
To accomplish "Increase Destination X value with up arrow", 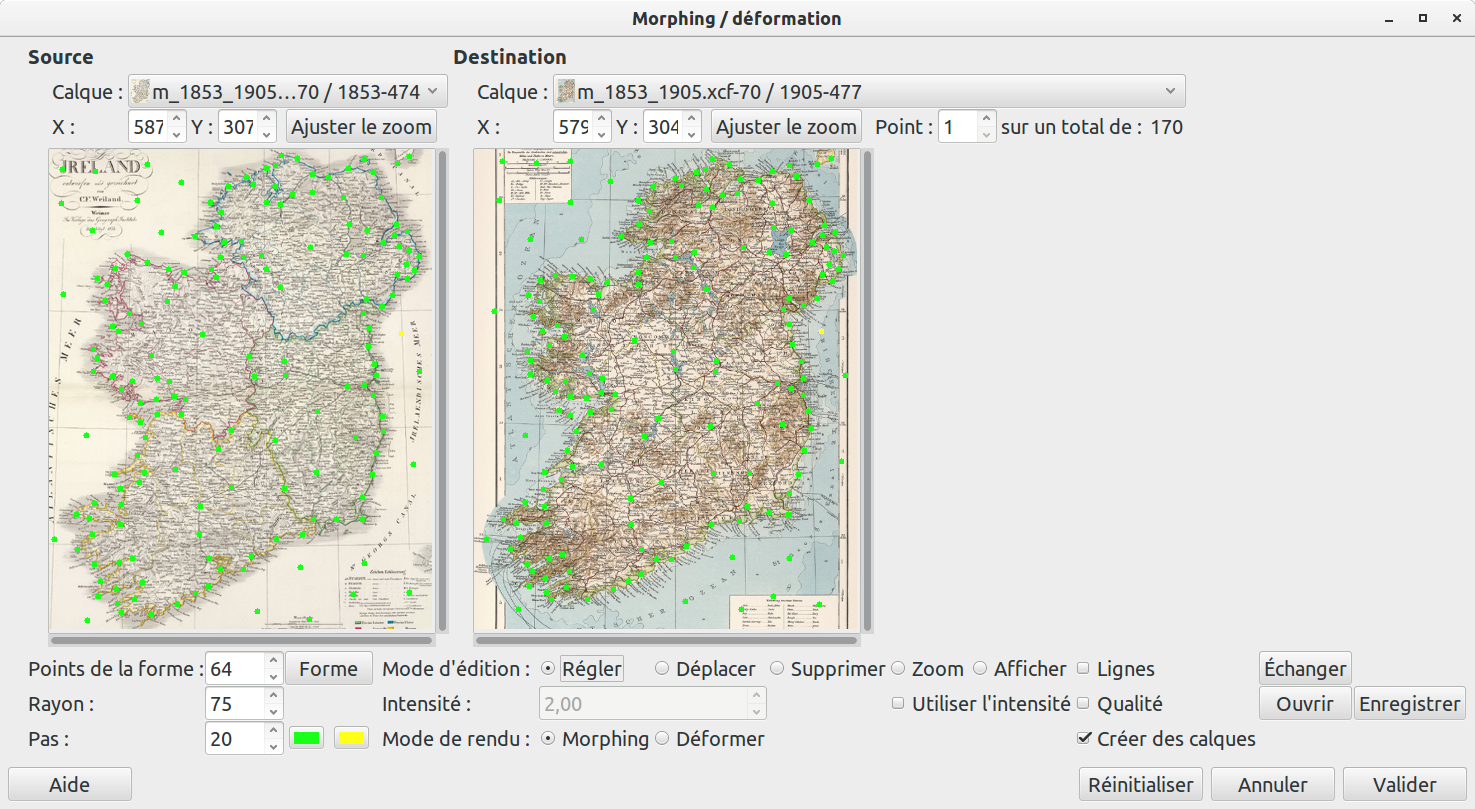I will pos(600,119).
